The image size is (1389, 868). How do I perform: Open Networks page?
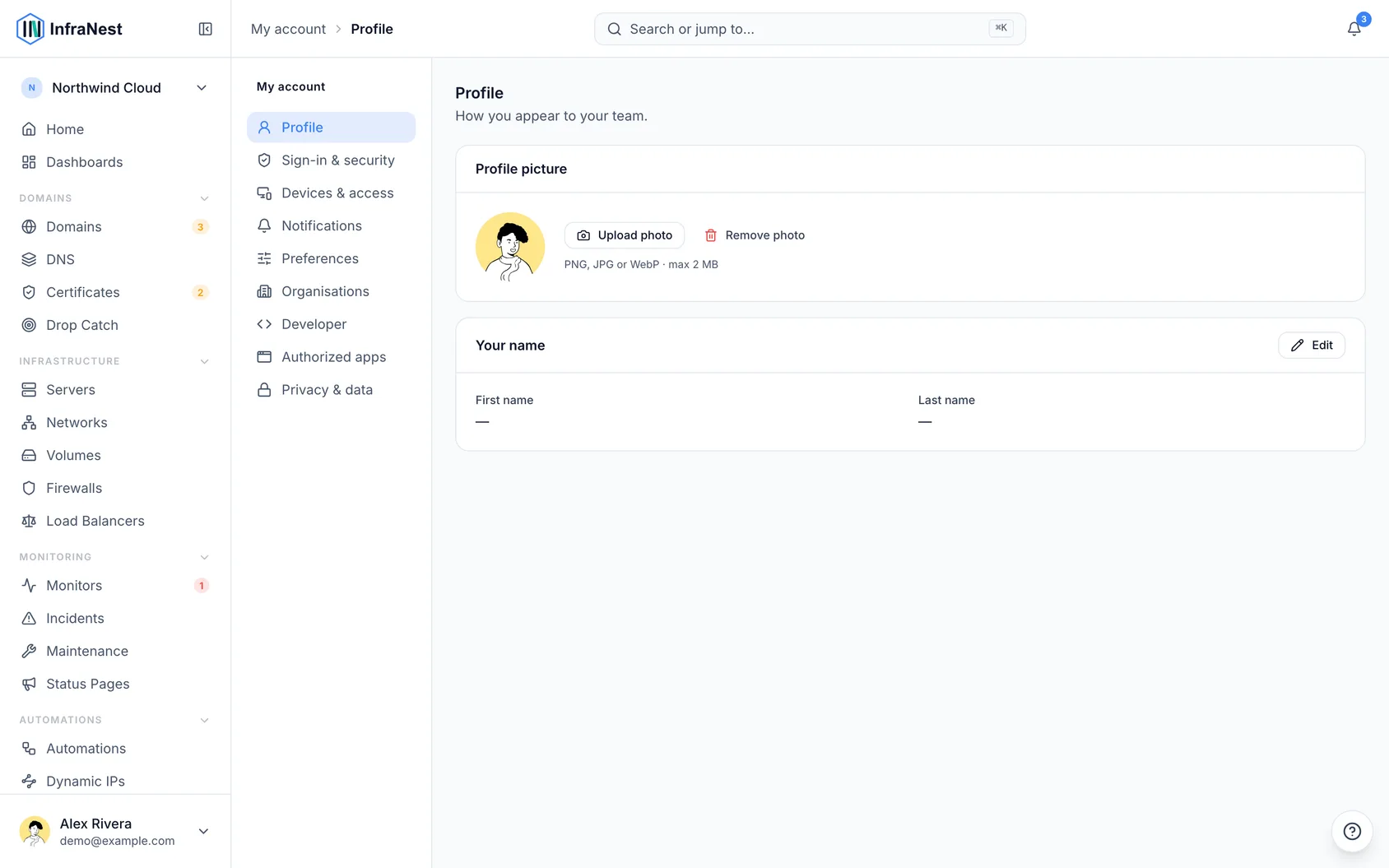[x=115, y=423]
